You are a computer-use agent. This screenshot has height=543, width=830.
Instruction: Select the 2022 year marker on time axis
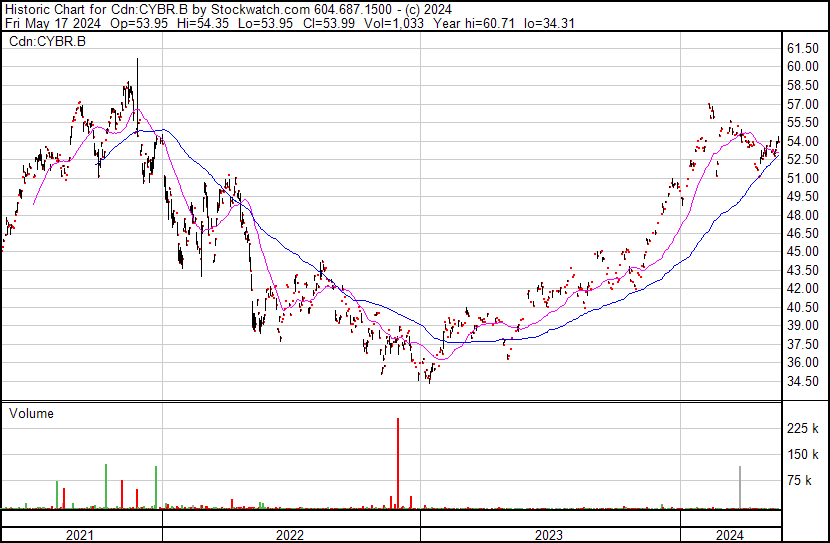[x=289, y=534]
